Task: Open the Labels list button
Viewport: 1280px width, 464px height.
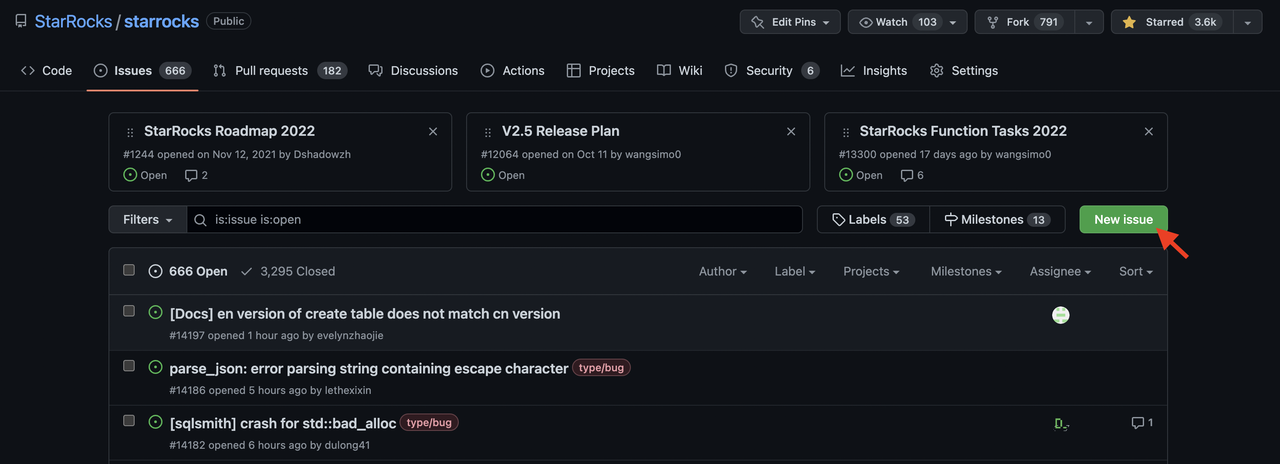Action: (x=873, y=219)
